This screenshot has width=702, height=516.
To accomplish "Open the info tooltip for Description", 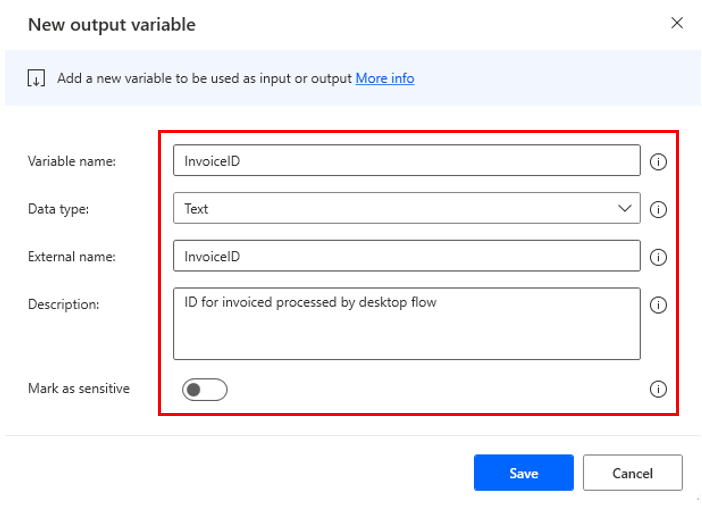I will point(658,305).
